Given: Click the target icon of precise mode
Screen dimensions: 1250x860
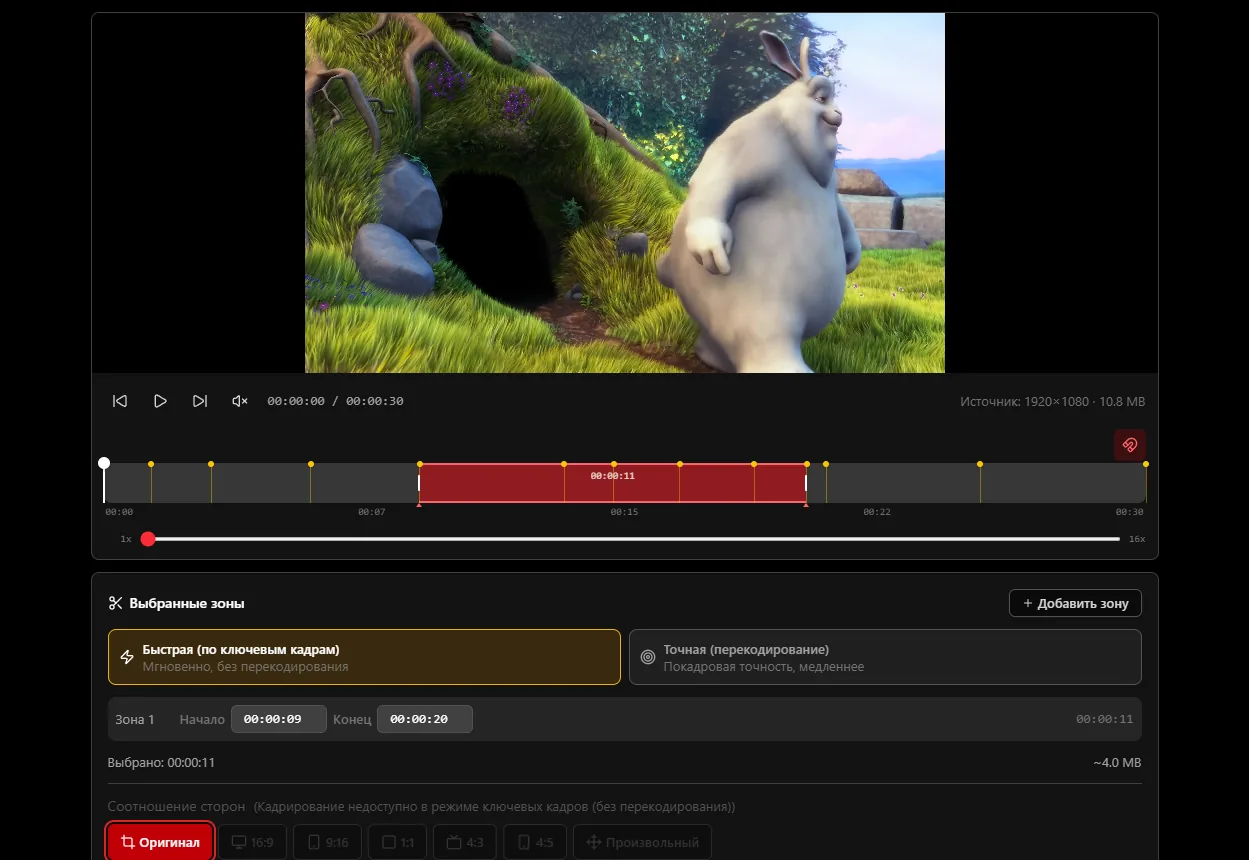Looking at the screenshot, I should [648, 657].
